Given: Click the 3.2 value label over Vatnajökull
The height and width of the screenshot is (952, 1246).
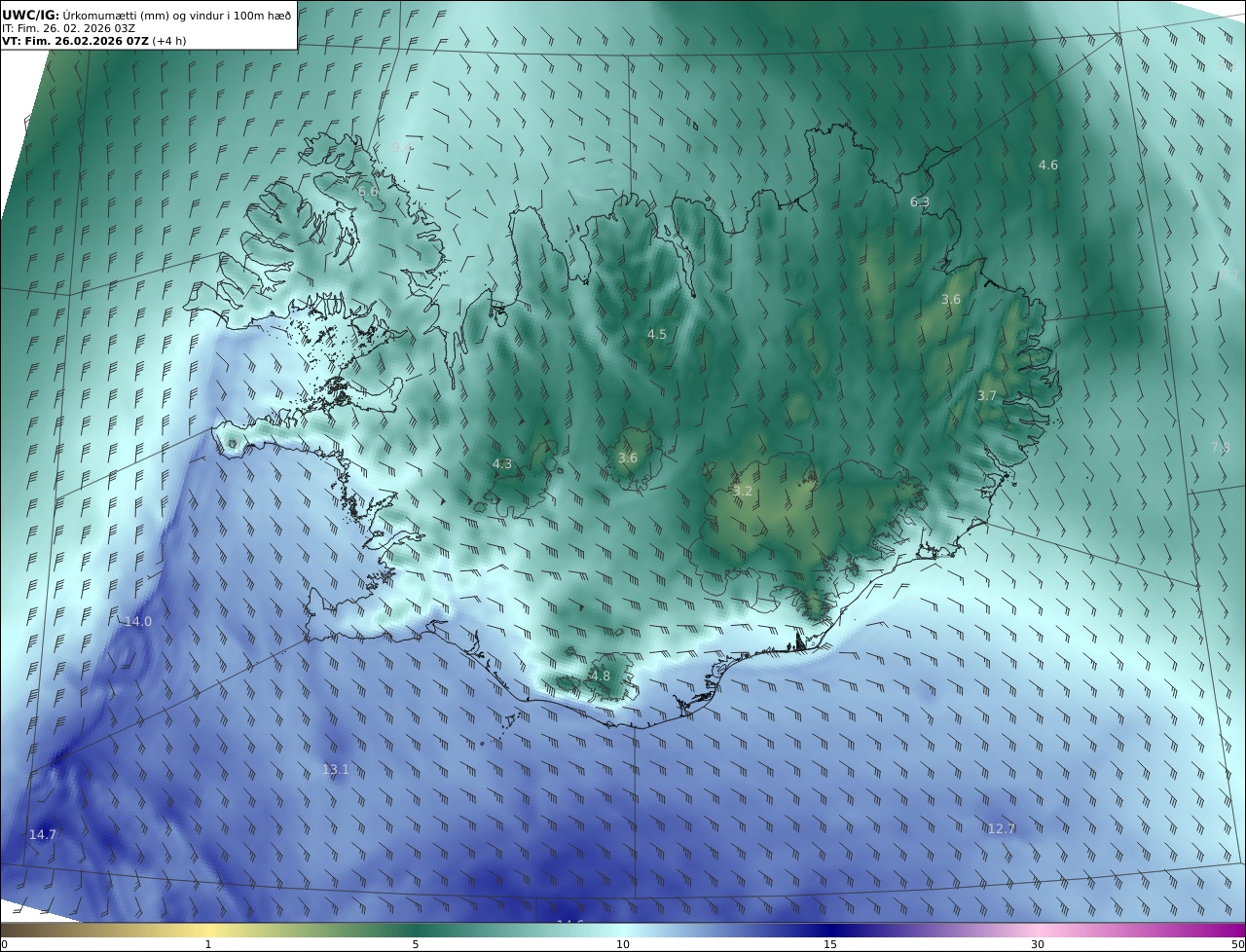Looking at the screenshot, I should click(x=743, y=492).
